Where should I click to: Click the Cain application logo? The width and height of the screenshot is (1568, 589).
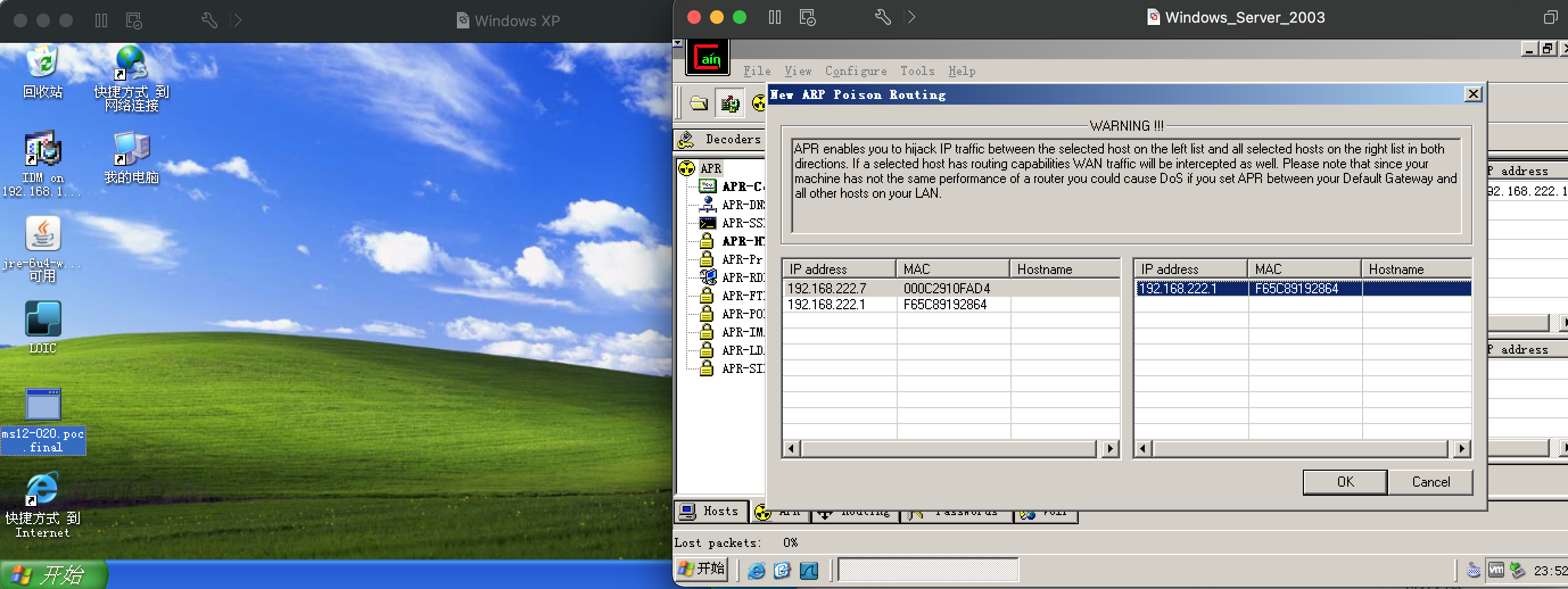[x=707, y=59]
